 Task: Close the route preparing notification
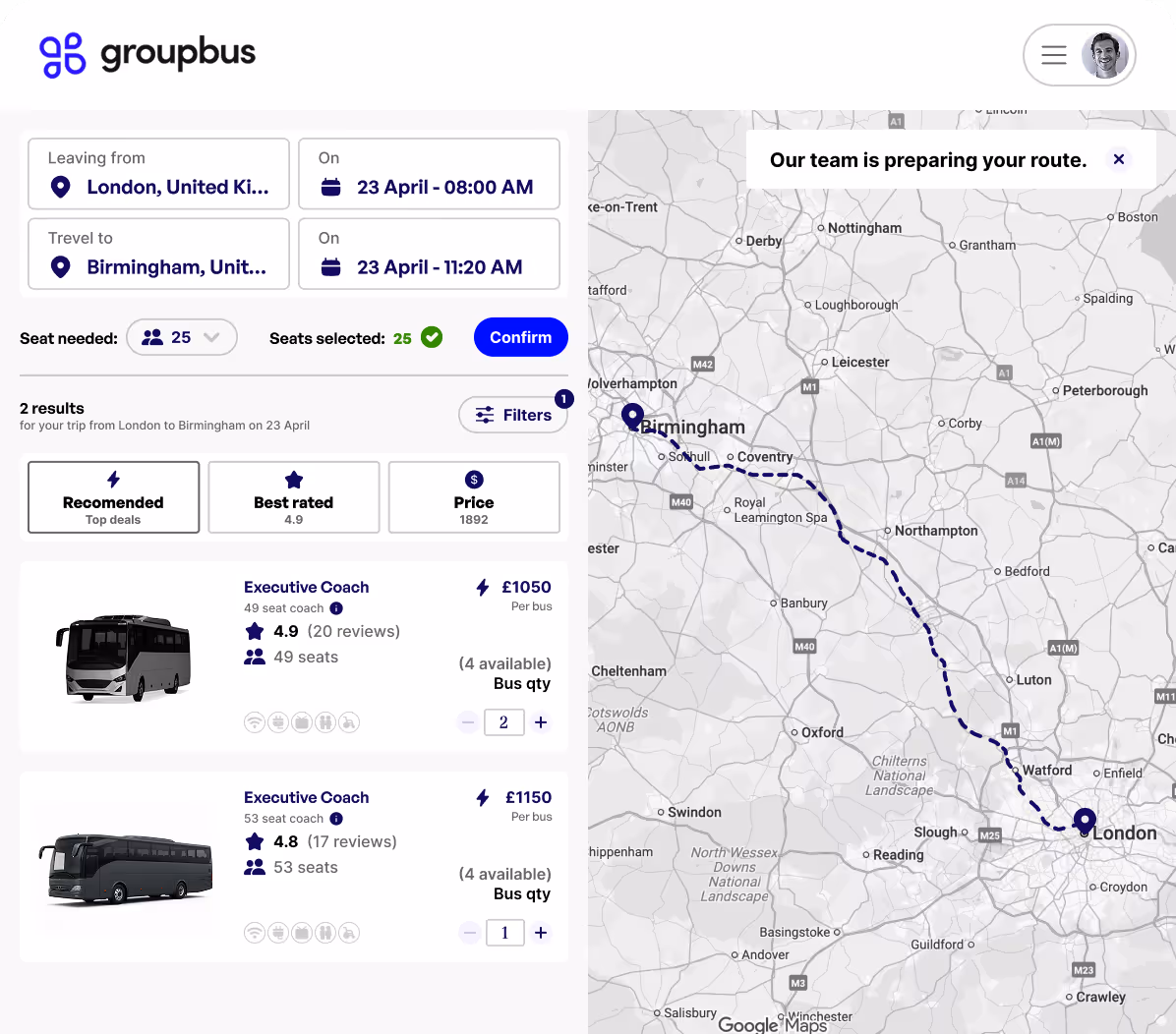click(1118, 159)
